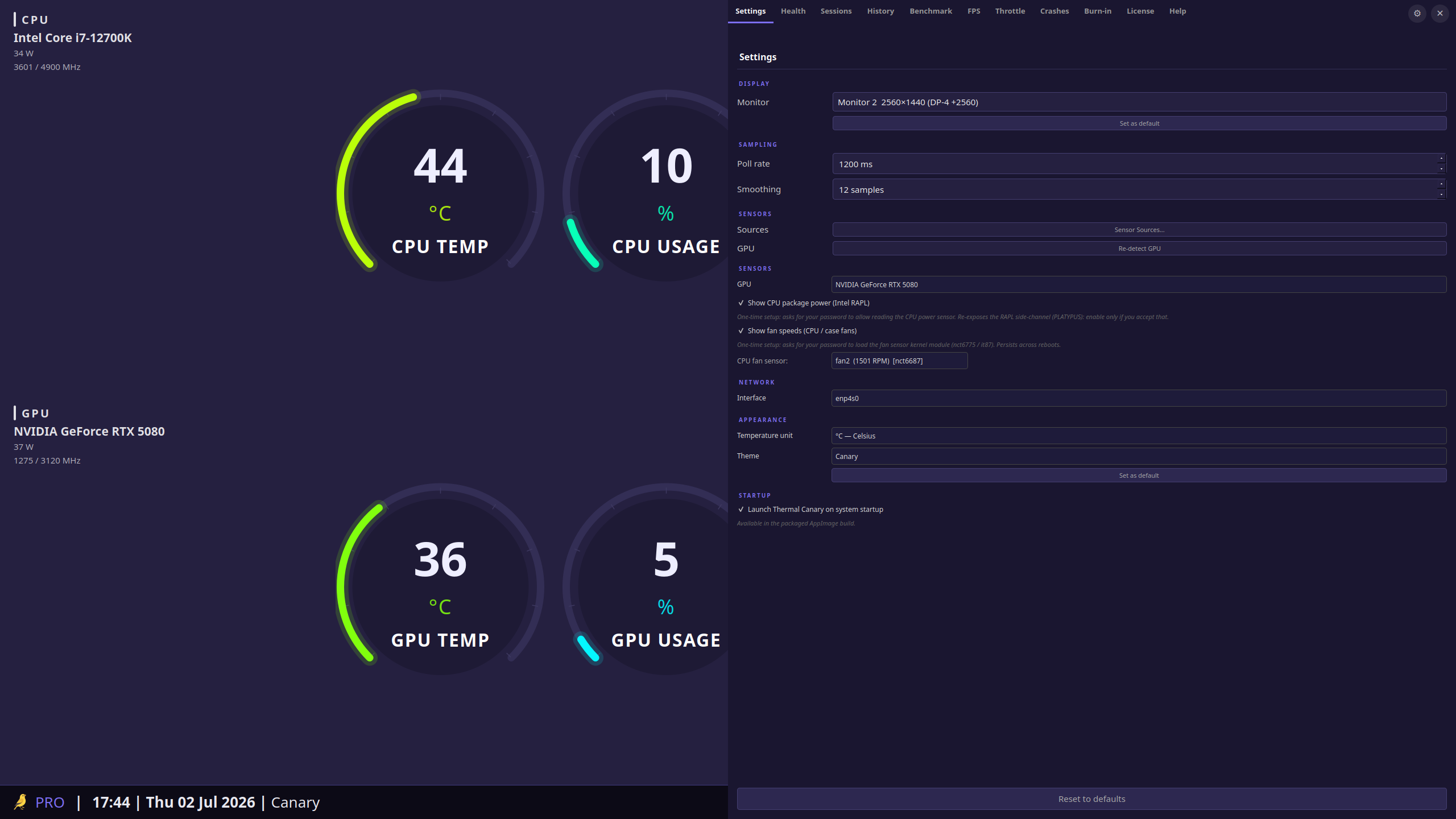Viewport: 1456px width, 819px height.
Task: Open the Benchmark tab
Action: (930, 11)
